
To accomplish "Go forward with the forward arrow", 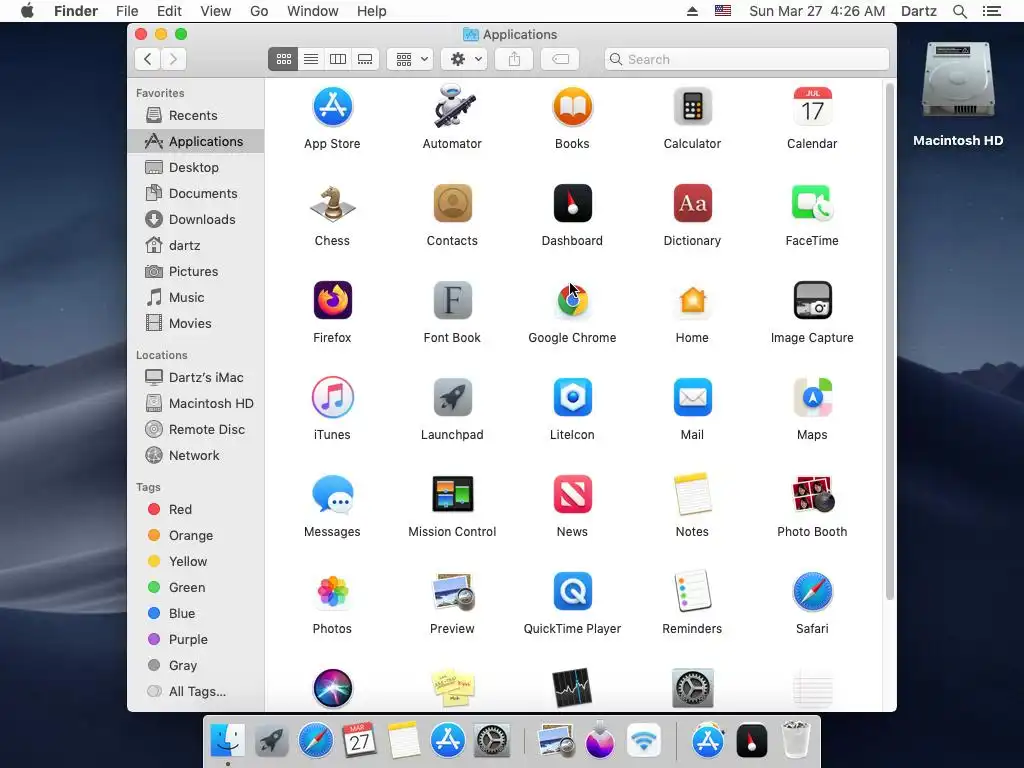I will point(174,59).
